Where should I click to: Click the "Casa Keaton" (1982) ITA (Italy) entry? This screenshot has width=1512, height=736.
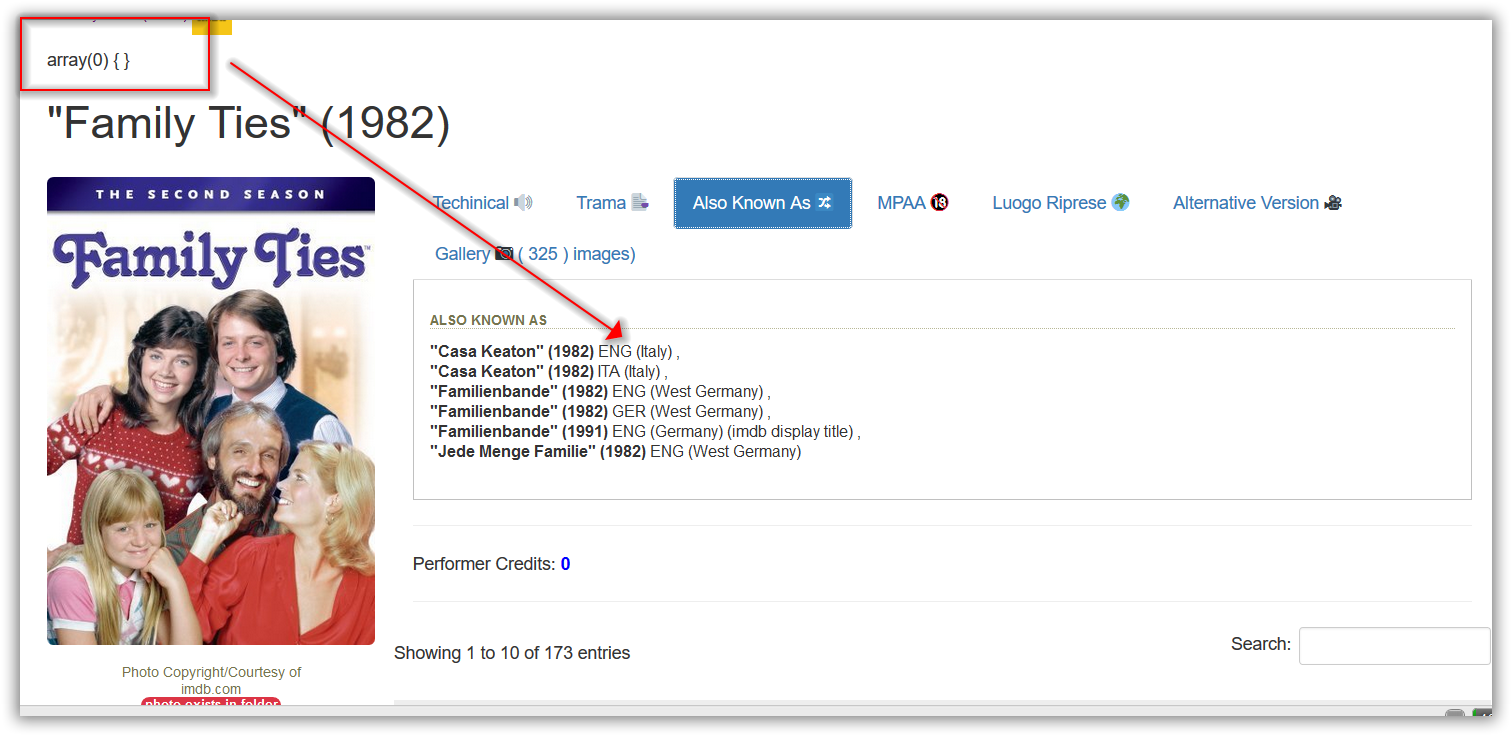click(549, 372)
